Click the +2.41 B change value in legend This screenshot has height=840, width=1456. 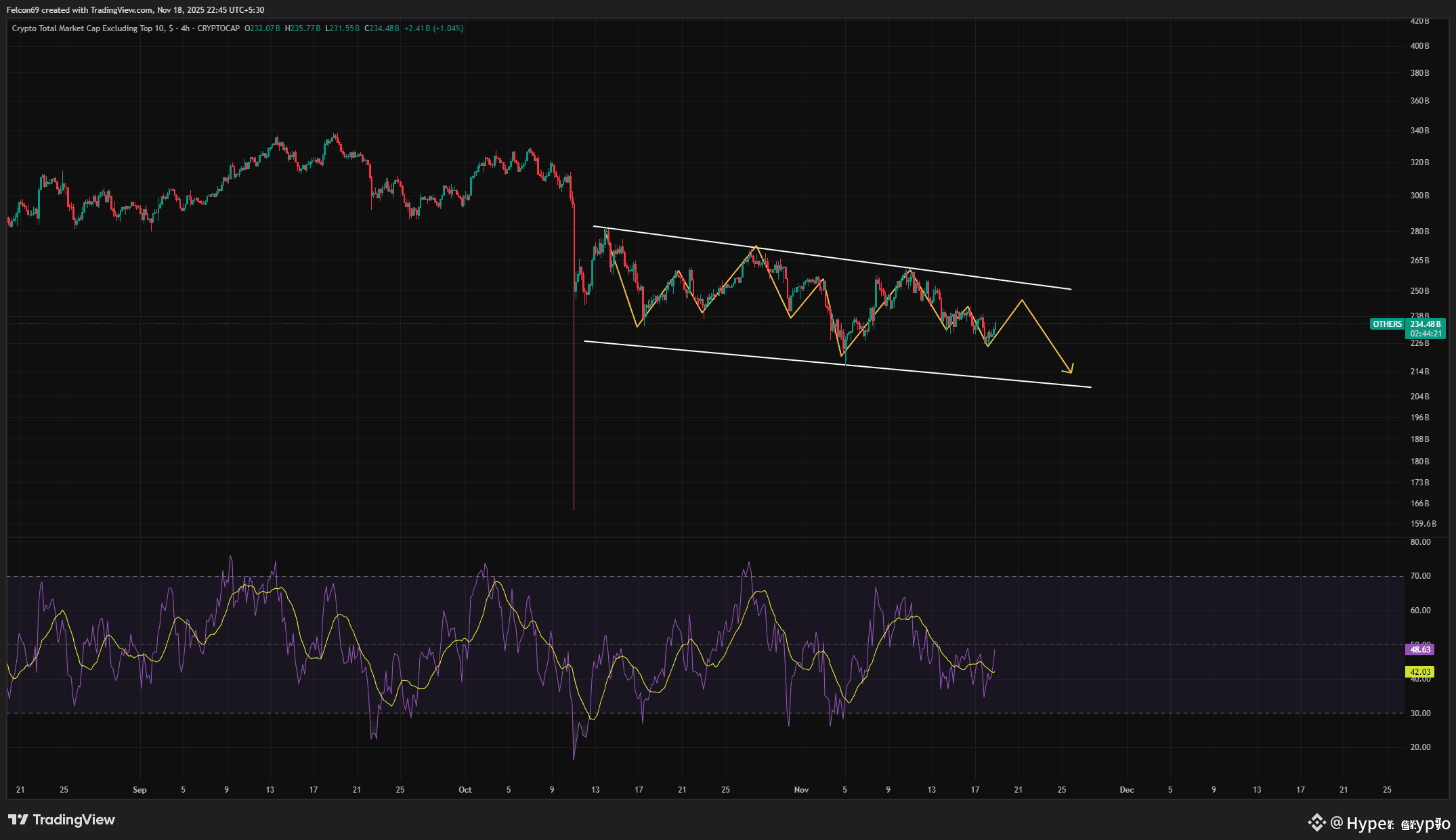click(416, 28)
